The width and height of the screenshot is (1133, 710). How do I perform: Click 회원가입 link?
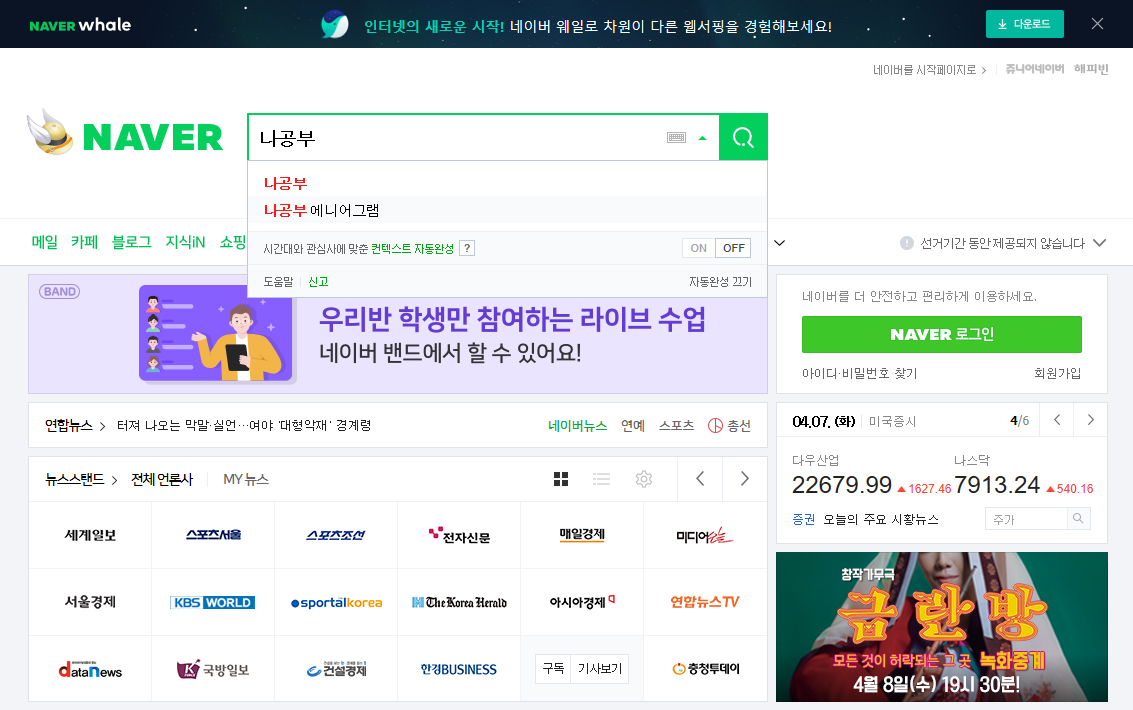(1058, 373)
